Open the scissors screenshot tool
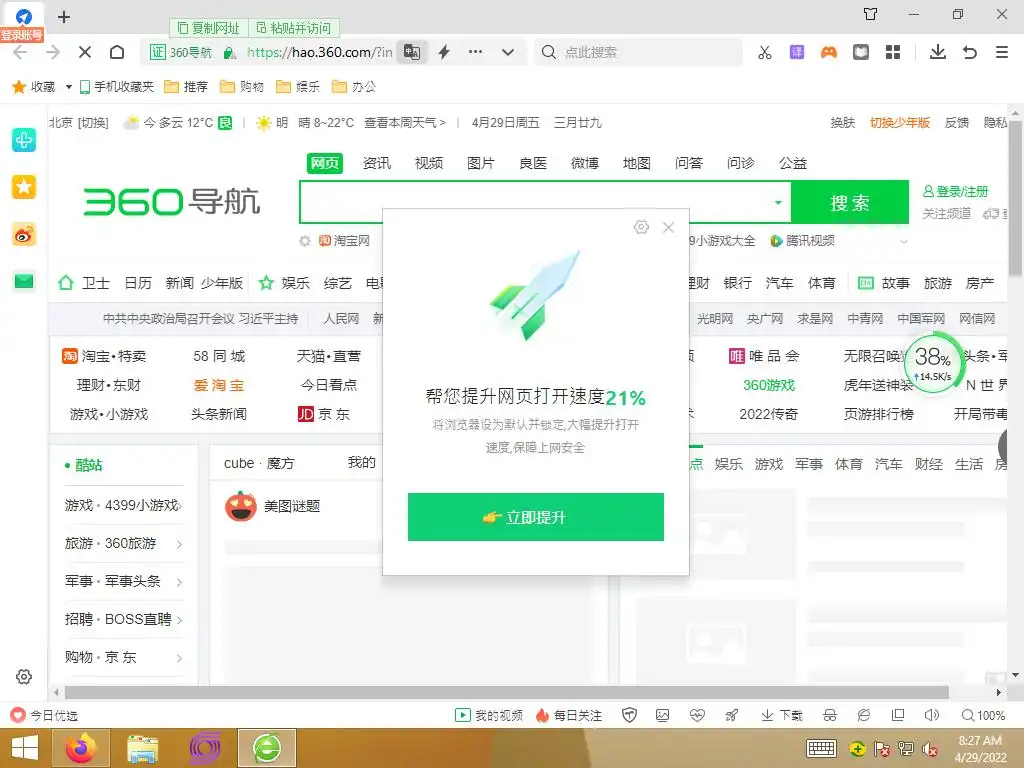 (765, 52)
